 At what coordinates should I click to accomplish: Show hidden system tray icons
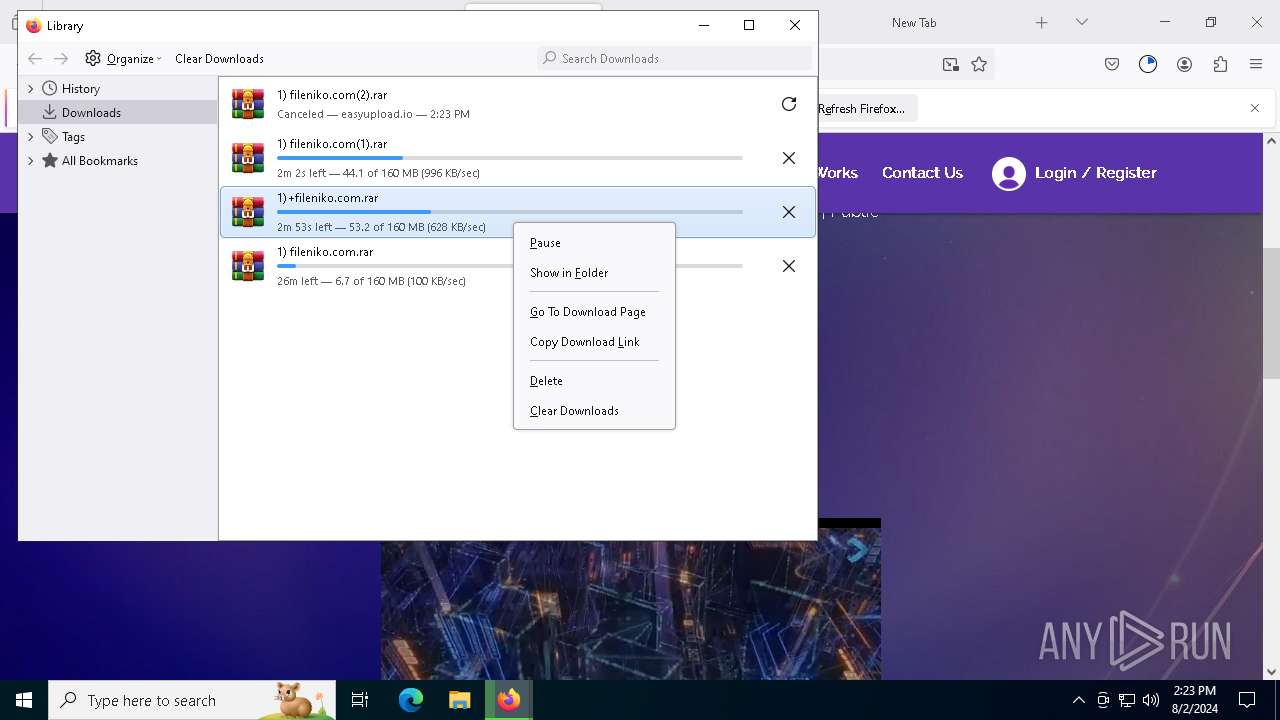click(x=1078, y=700)
